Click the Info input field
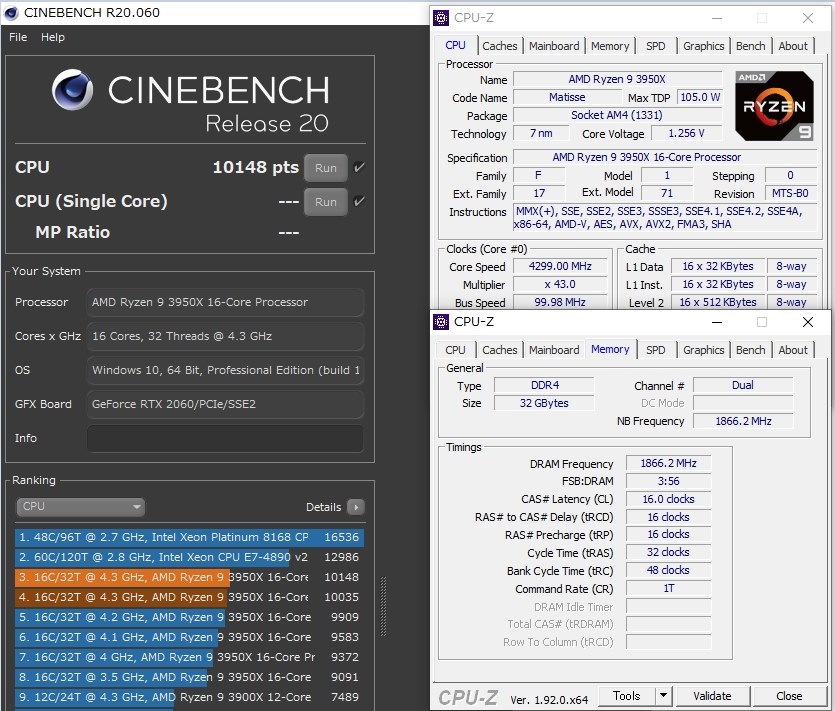 click(x=225, y=438)
